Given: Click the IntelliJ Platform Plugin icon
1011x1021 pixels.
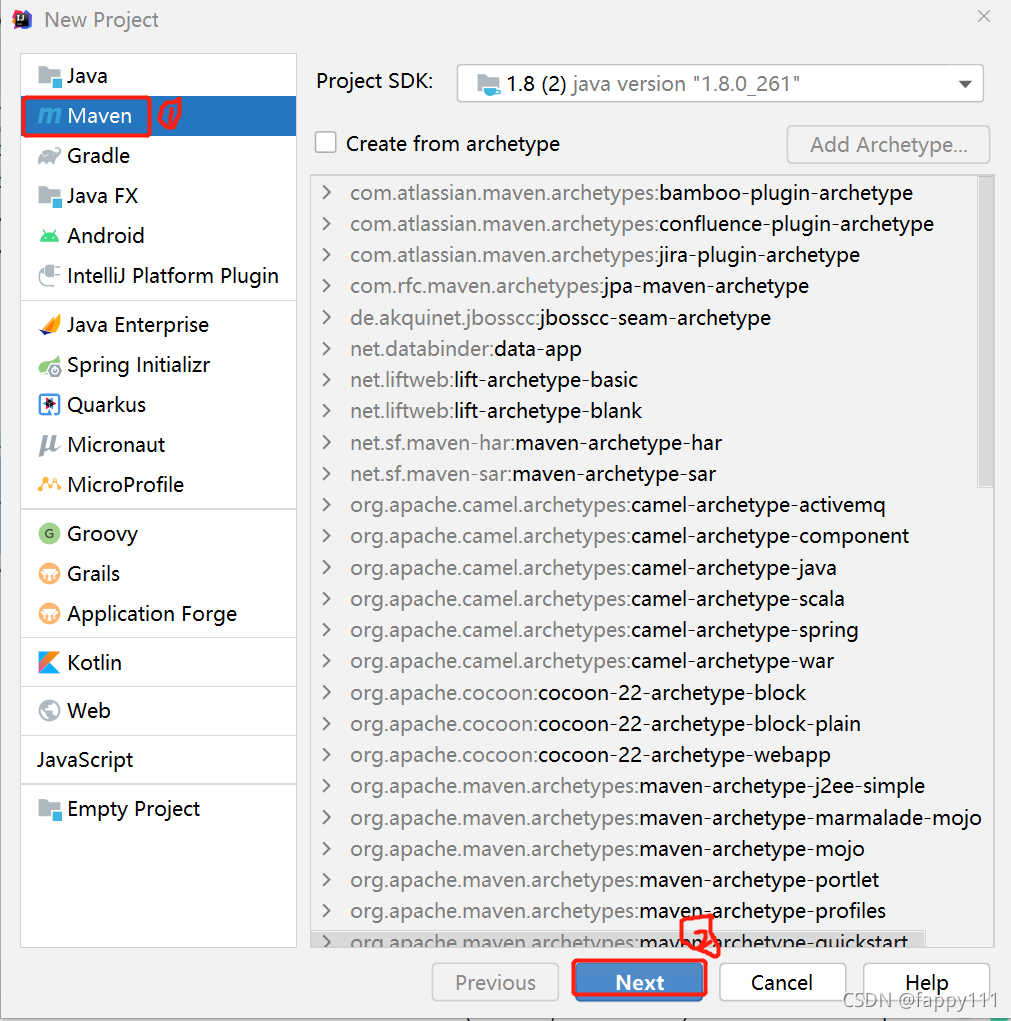Looking at the screenshot, I should pos(49,276).
